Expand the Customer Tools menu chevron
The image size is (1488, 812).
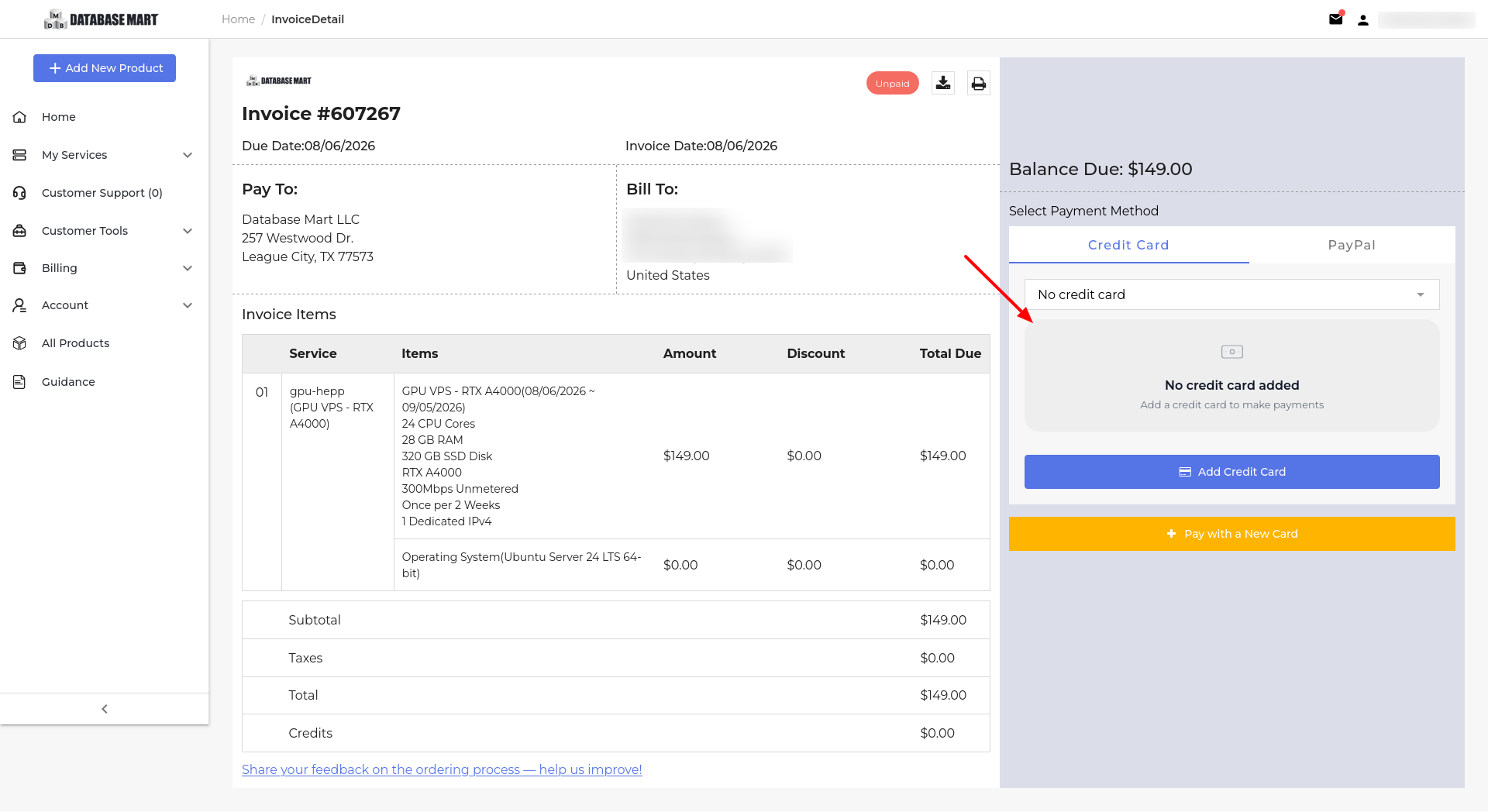188,231
